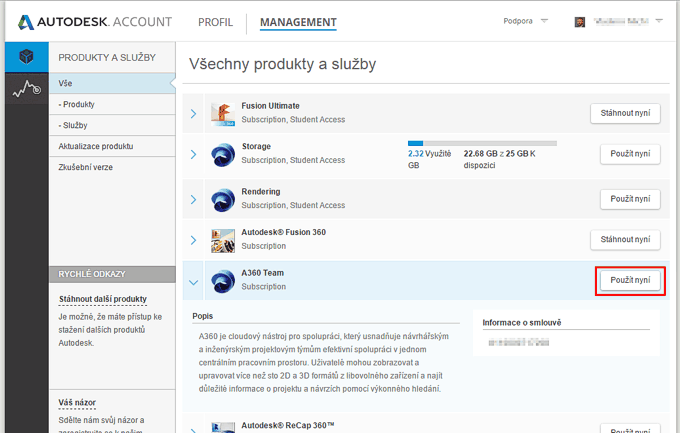This screenshot has height=433, width=680.
Task: Open the Váš názor link
Action: point(77,403)
